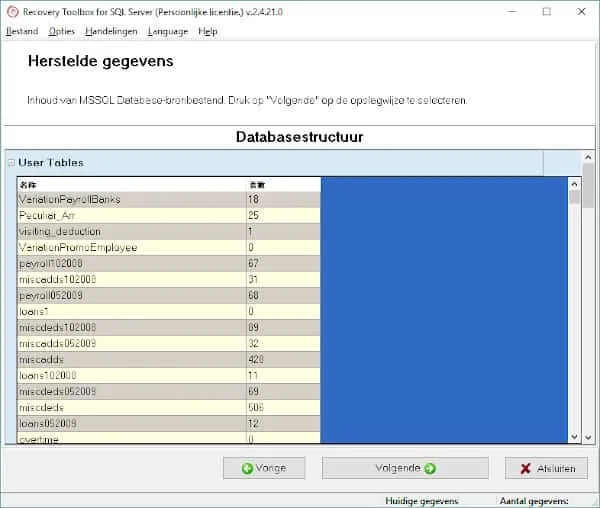Click the count value 18 for VariationPayrollBanks
This screenshot has height=508, width=600.
point(253,200)
